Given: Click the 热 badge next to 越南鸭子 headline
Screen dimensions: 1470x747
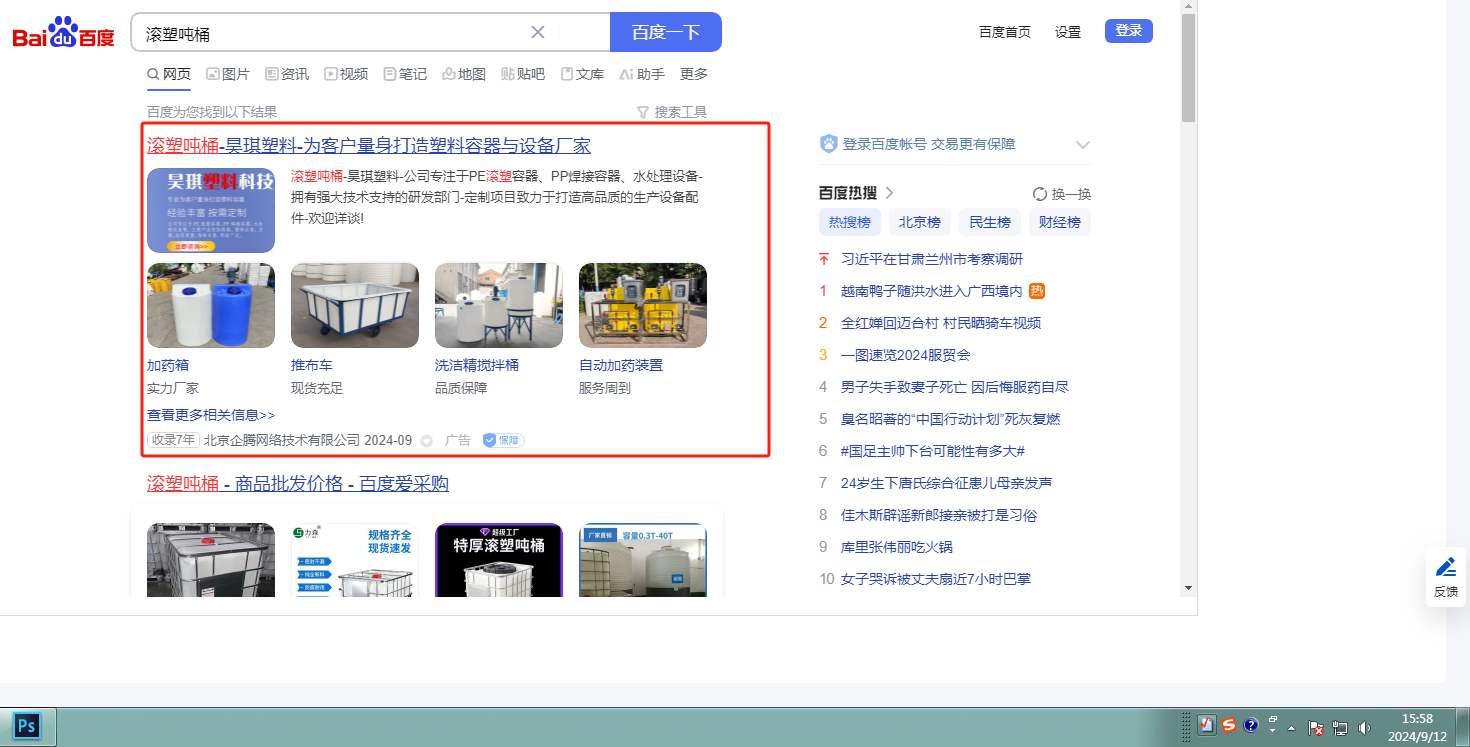Looking at the screenshot, I should tap(1037, 291).
